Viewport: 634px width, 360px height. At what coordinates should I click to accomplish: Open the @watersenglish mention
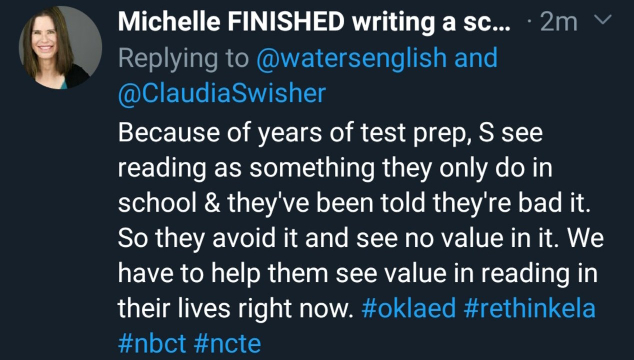click(x=351, y=57)
